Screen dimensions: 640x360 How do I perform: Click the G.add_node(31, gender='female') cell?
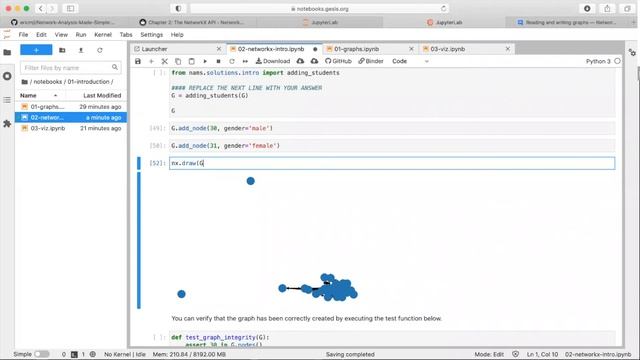coord(392,146)
